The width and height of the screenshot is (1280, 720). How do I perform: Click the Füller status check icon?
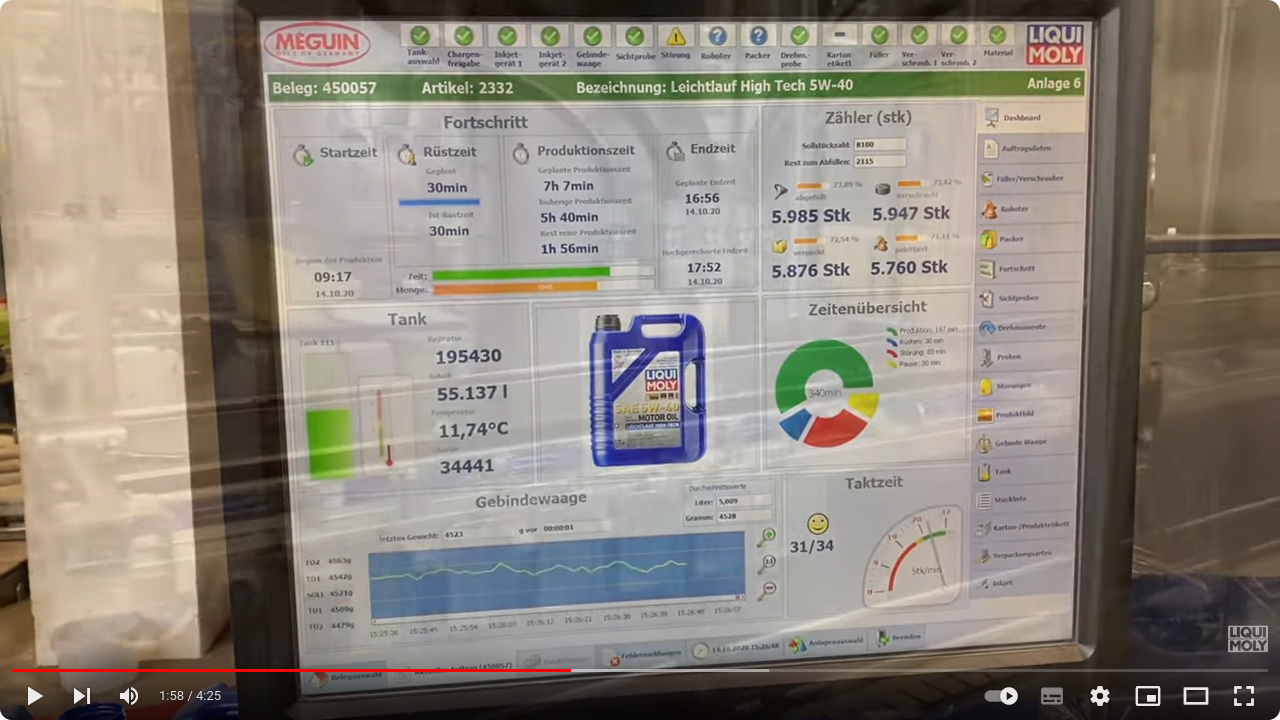click(879, 35)
